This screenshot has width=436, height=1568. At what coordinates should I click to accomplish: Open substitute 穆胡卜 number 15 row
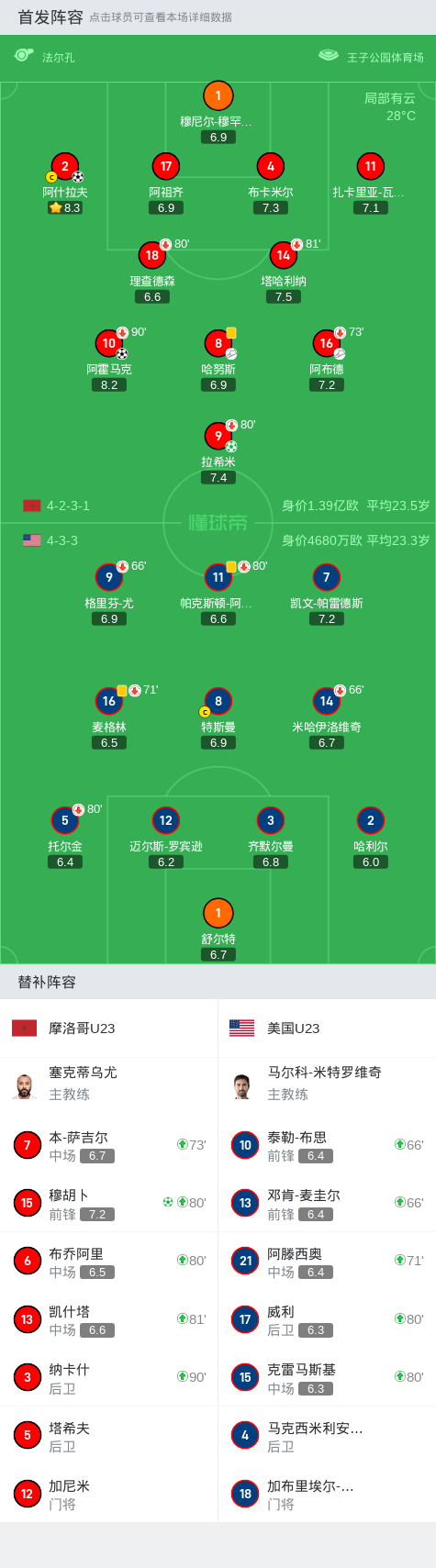109,1203
